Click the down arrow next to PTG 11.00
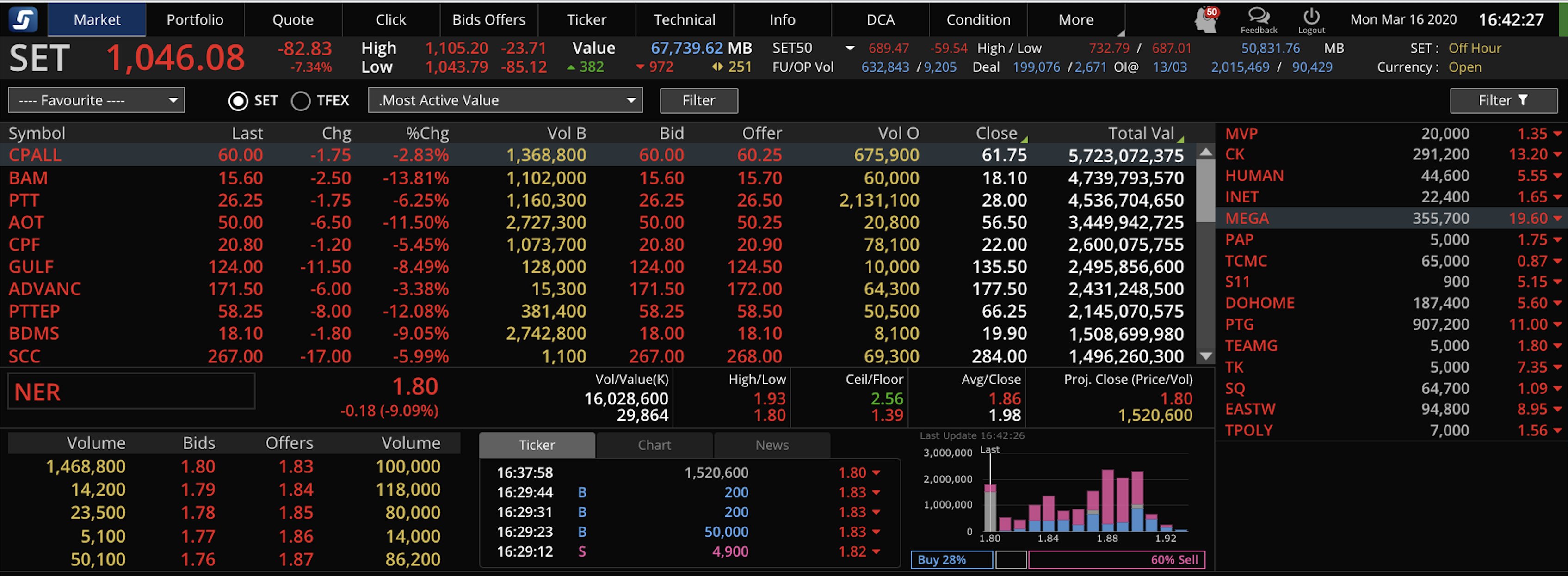The width and height of the screenshot is (1568, 576). tap(1557, 324)
